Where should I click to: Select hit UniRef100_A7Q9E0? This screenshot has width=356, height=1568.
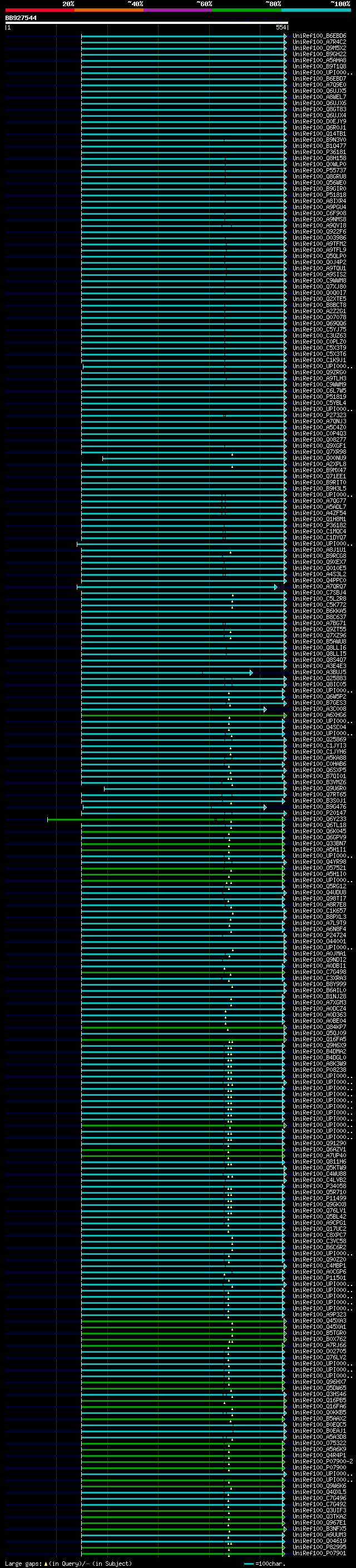tap(319, 85)
